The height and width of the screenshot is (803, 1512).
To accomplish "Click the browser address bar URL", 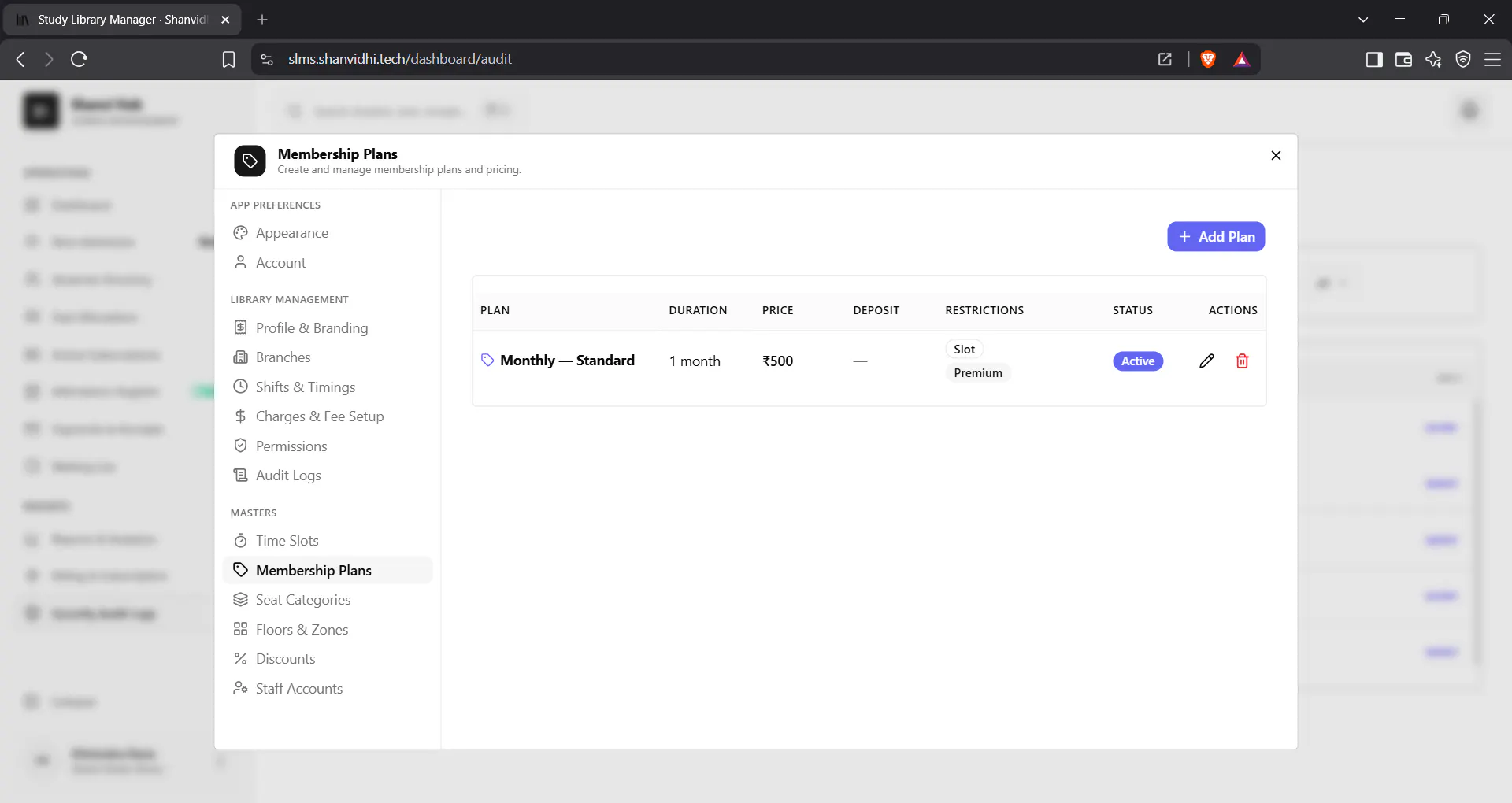I will coord(400,59).
